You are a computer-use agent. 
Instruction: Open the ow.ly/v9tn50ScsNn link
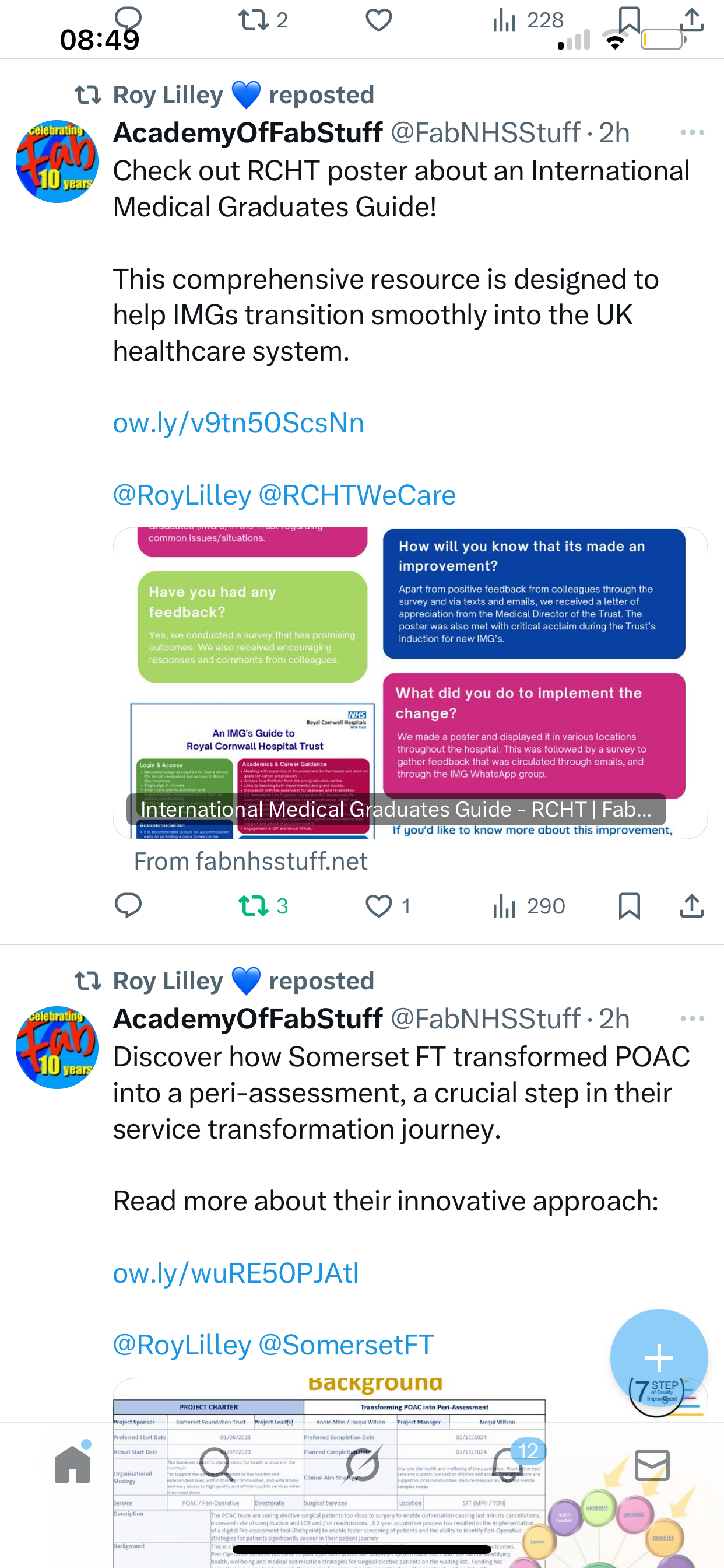coord(238,422)
